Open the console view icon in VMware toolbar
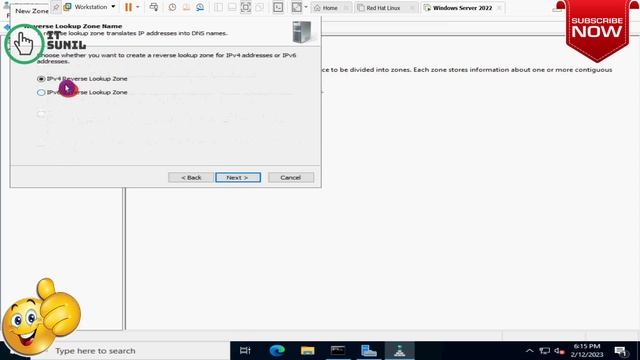 (x=278, y=7)
